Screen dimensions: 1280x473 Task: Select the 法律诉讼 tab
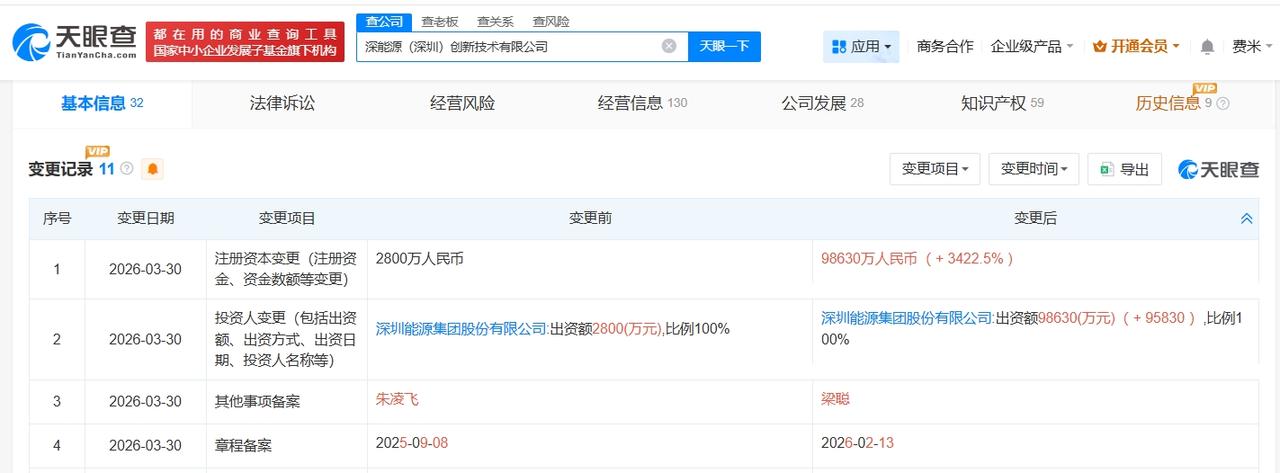click(282, 103)
